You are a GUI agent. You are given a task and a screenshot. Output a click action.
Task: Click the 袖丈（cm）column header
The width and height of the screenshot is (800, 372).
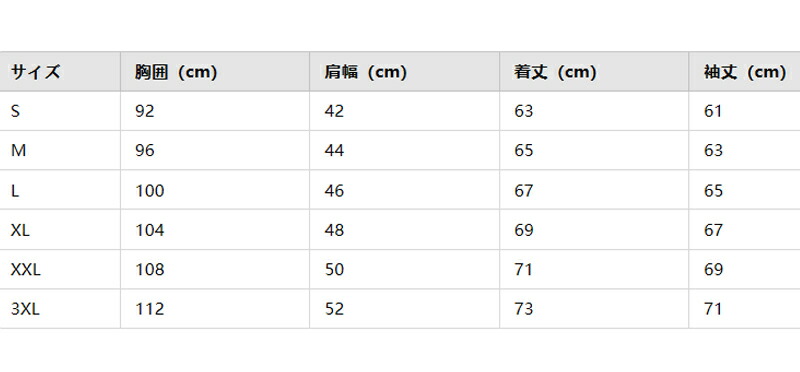[744, 72]
